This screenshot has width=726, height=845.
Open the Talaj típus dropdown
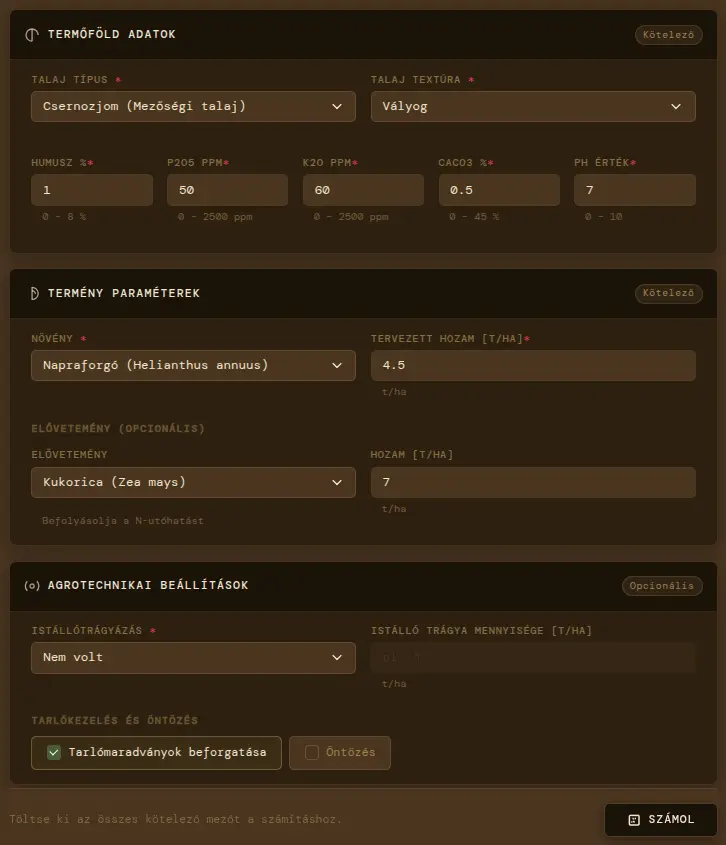pos(193,106)
